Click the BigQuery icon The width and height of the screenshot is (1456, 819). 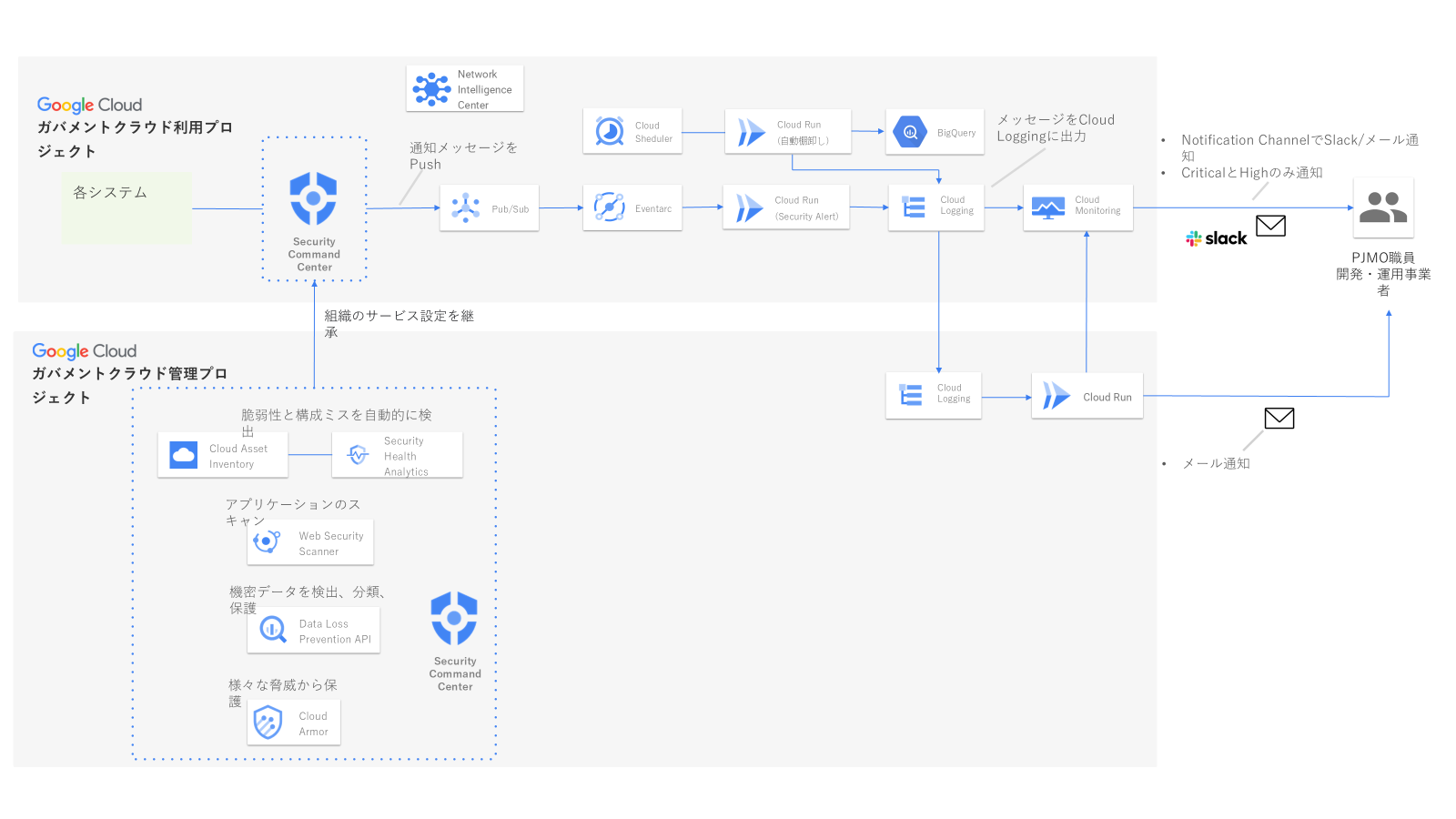(909, 132)
